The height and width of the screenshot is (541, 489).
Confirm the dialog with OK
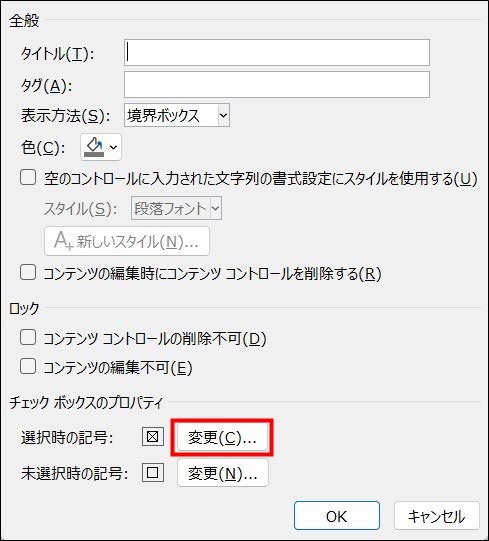pos(337,516)
